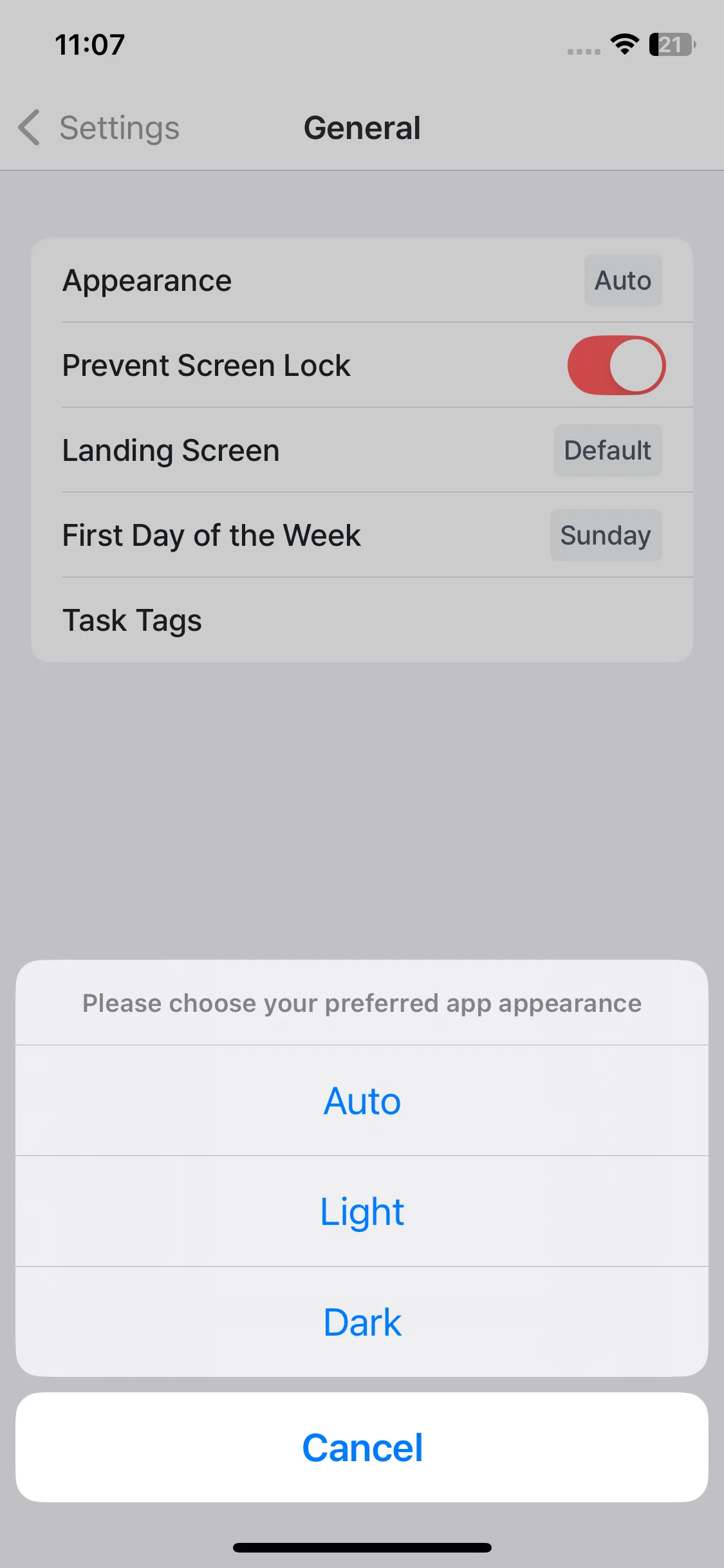The image size is (724, 1568).
Task: Tap the Prevent Screen Lock label
Action: (207, 366)
